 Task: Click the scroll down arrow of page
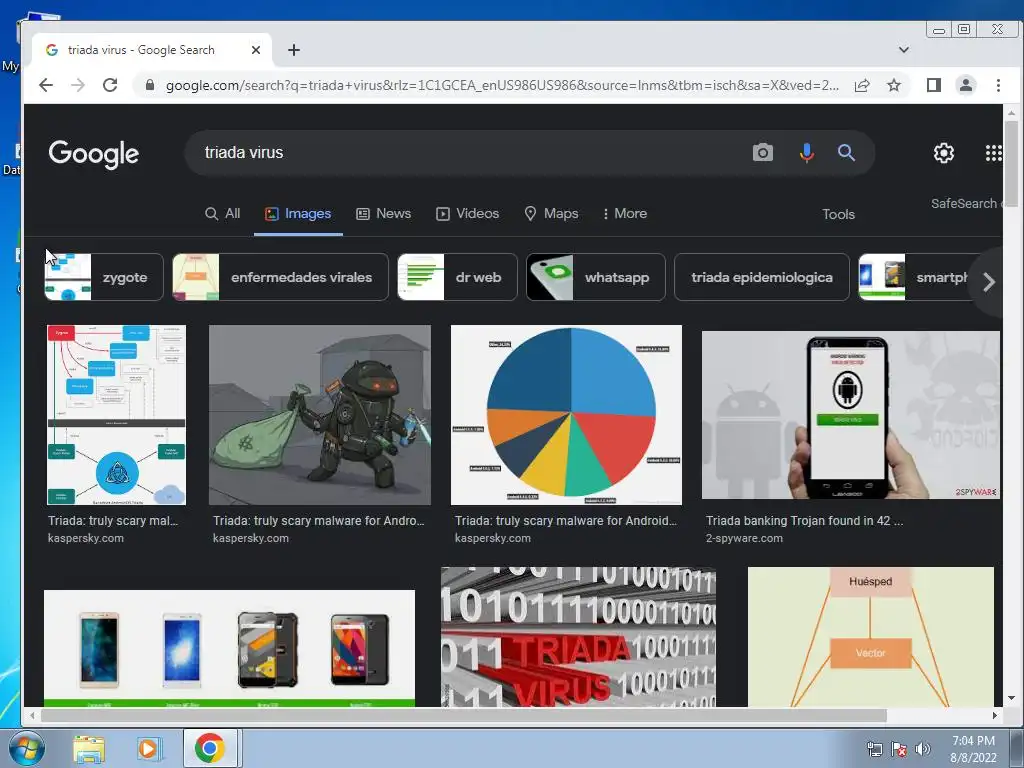[x=1011, y=698]
